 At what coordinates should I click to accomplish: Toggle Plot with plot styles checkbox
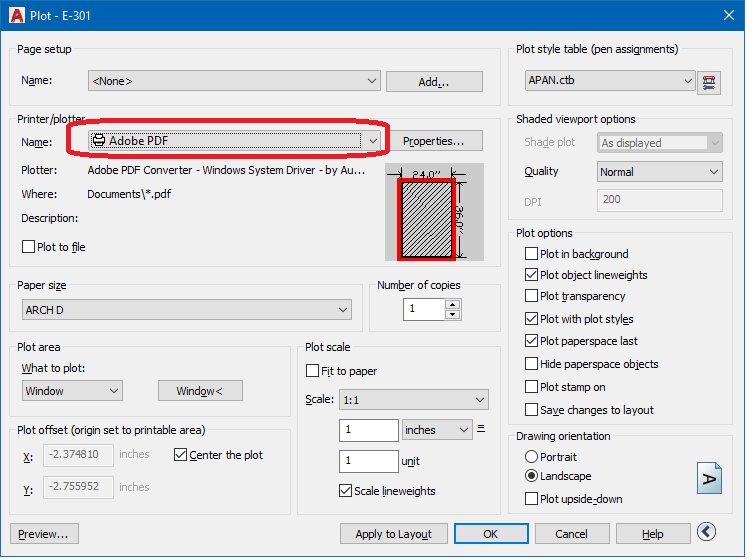[531, 319]
